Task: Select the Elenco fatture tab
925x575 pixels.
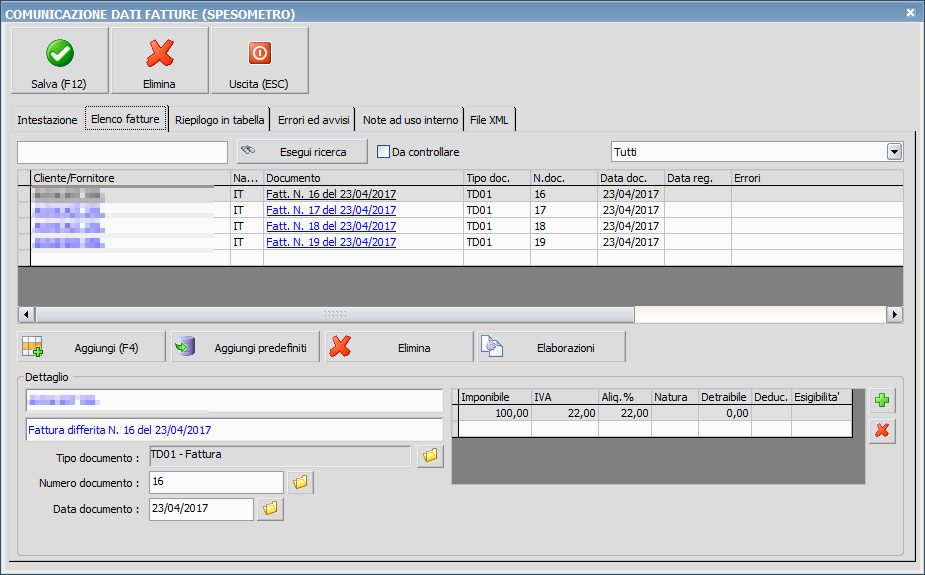Action: pos(126,119)
